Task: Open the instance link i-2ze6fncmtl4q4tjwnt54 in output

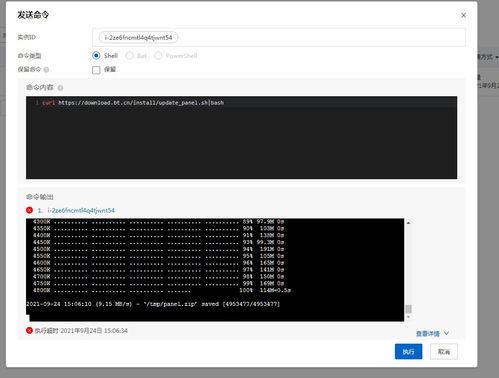Action: (x=81, y=210)
